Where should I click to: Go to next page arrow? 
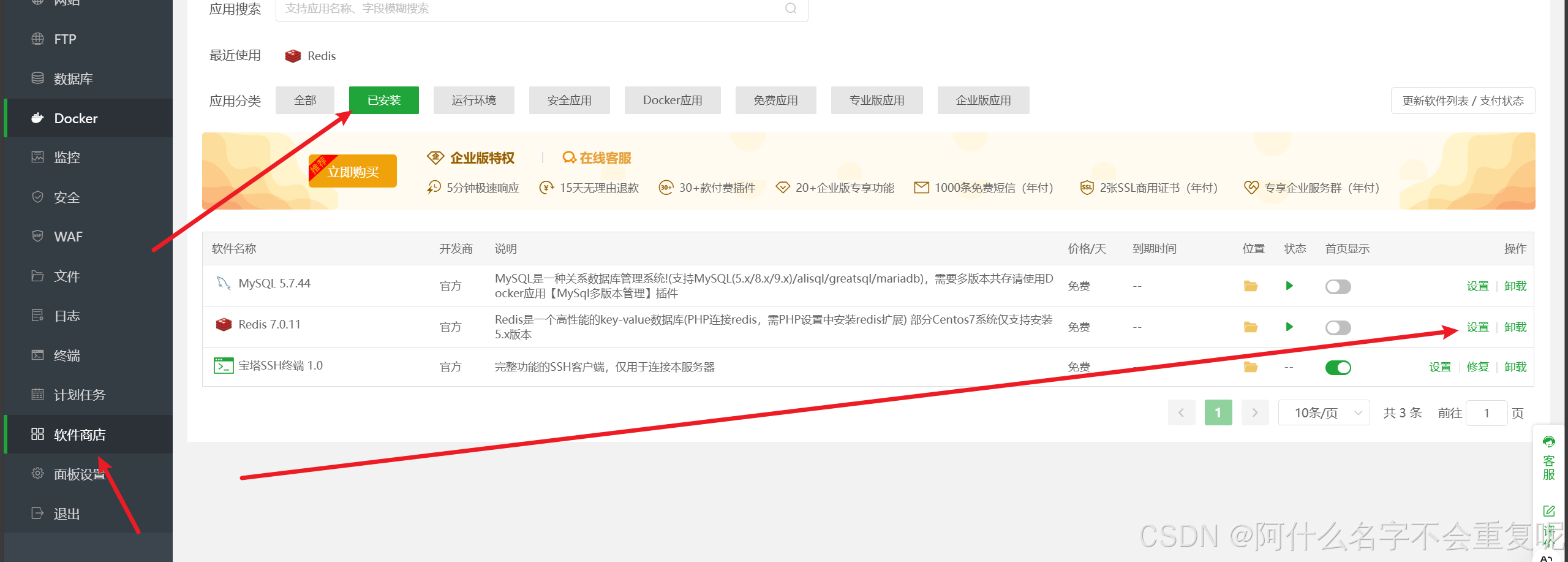pos(1255,412)
